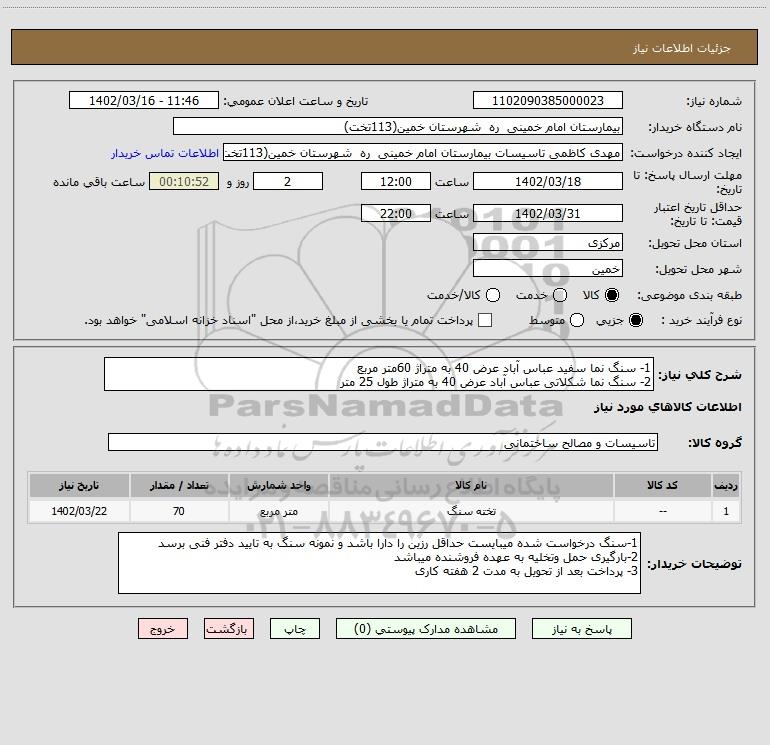The width and height of the screenshot is (770, 745).
Task: Click the شماره نیاز field 1102090385000023
Action: point(548,100)
